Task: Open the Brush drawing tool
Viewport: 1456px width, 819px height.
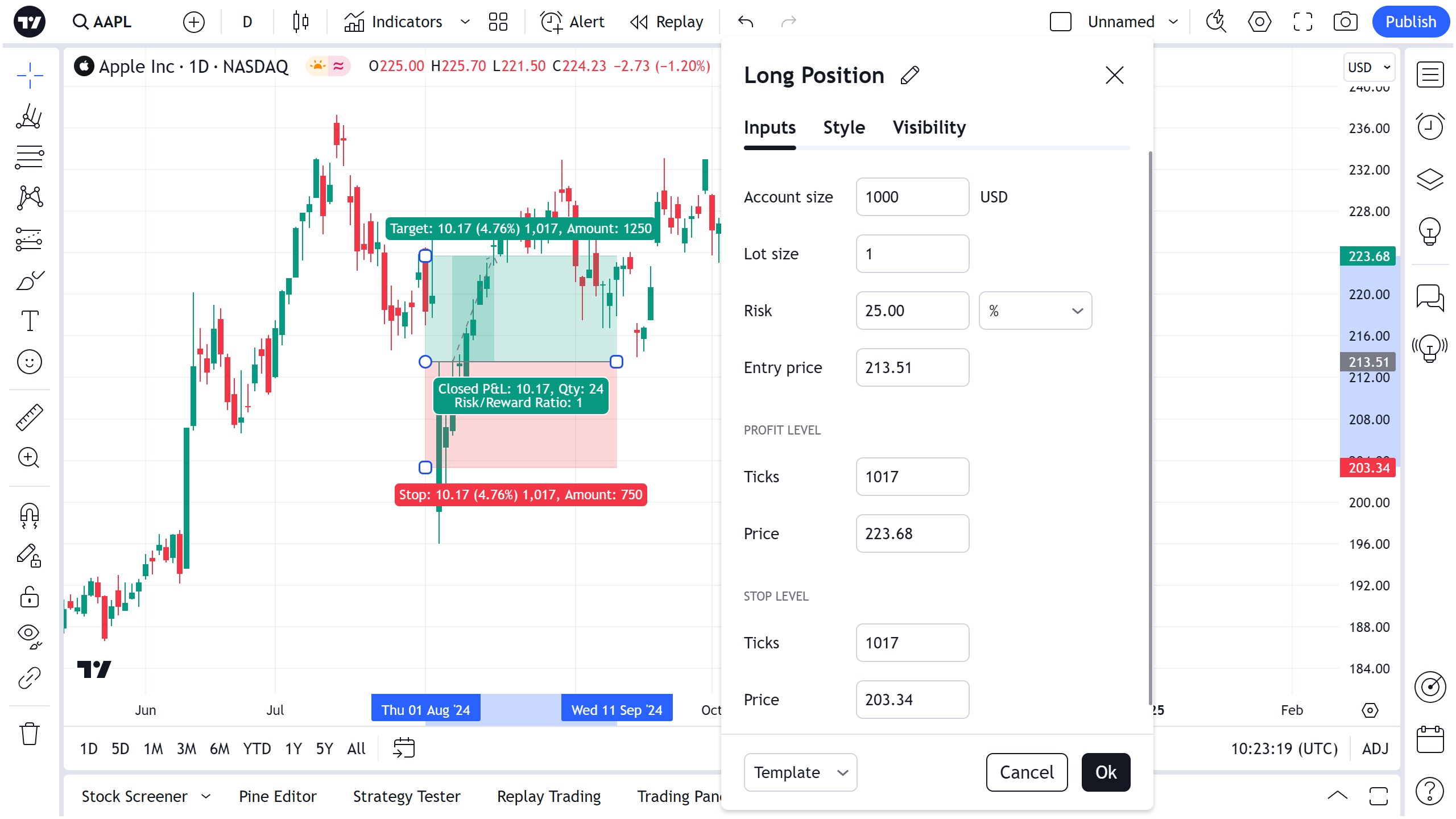Action: pos(30,280)
